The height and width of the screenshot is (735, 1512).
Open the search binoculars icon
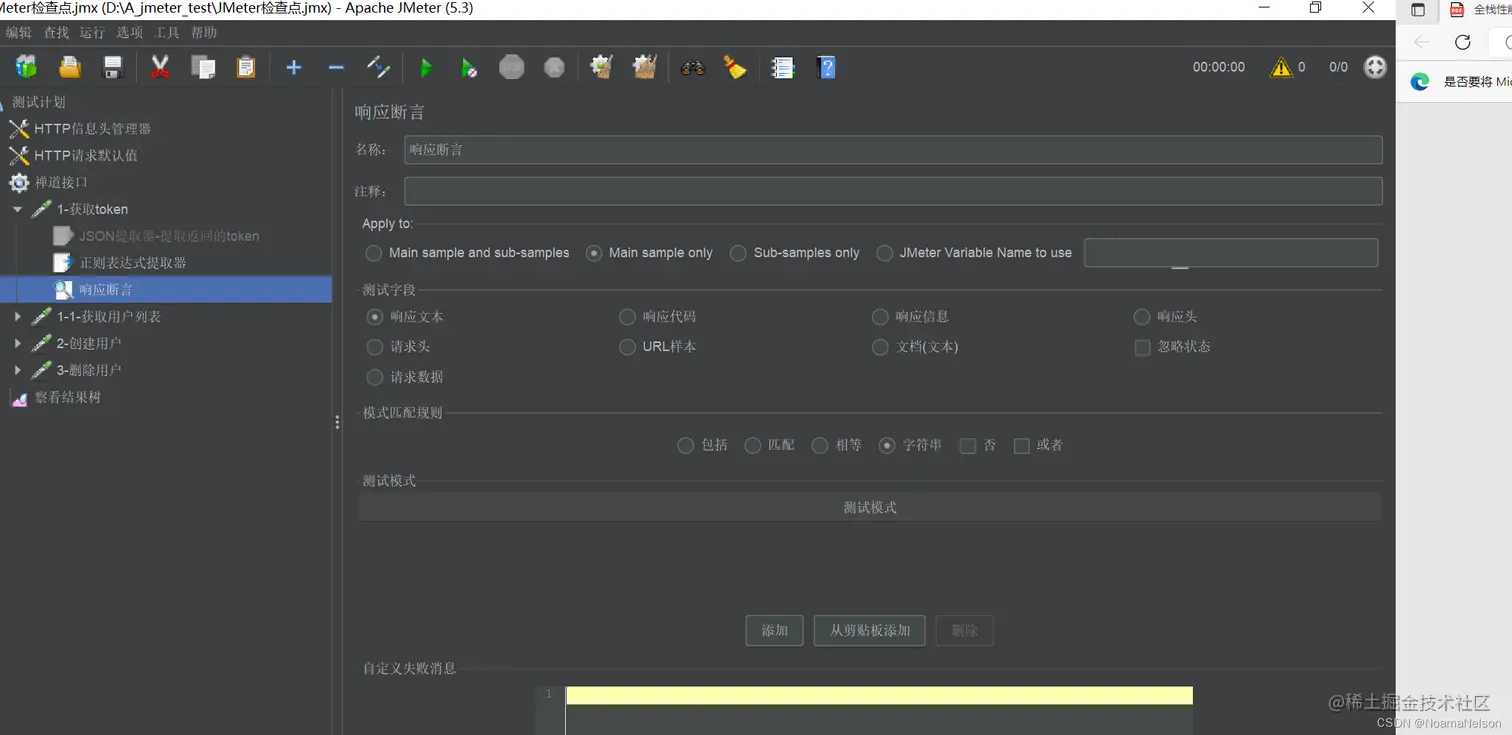pyautogui.click(x=691, y=67)
